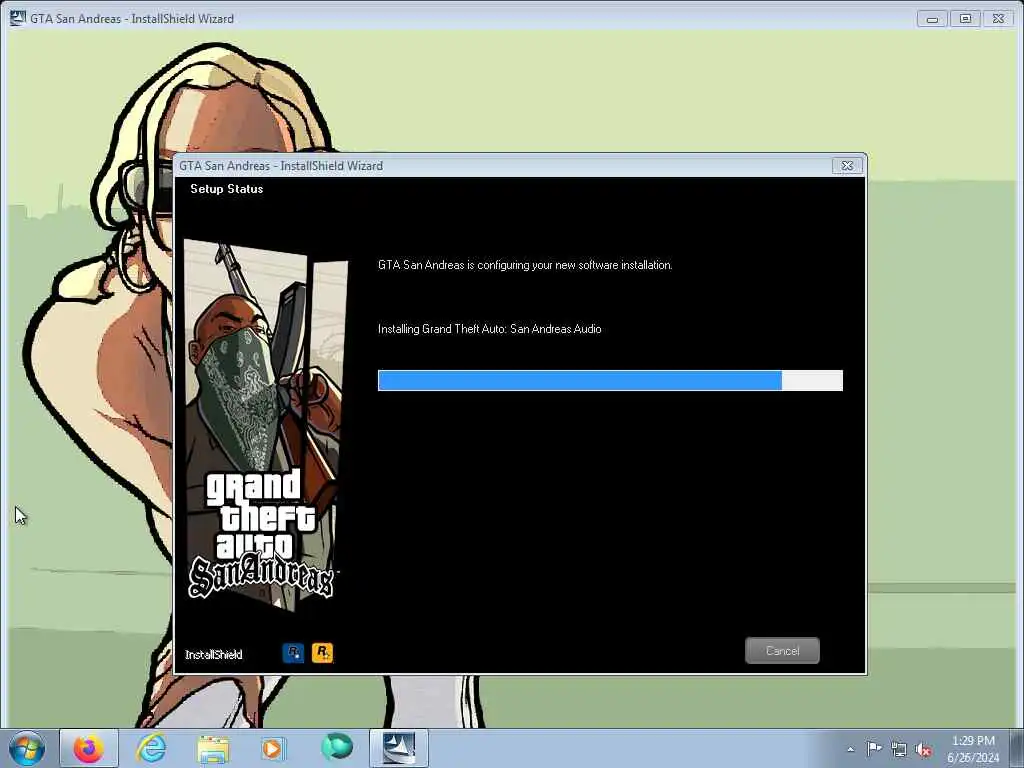Image resolution: width=1024 pixels, height=768 pixels.
Task: Open Windows Media Player taskbar icon
Action: point(273,748)
